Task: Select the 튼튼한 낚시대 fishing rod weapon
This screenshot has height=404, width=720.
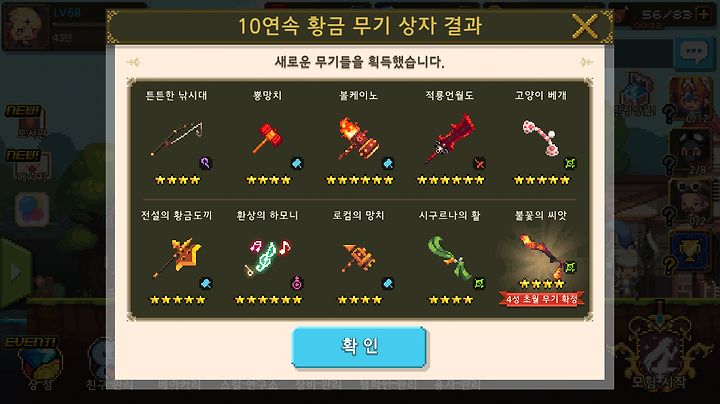Action: [177, 138]
